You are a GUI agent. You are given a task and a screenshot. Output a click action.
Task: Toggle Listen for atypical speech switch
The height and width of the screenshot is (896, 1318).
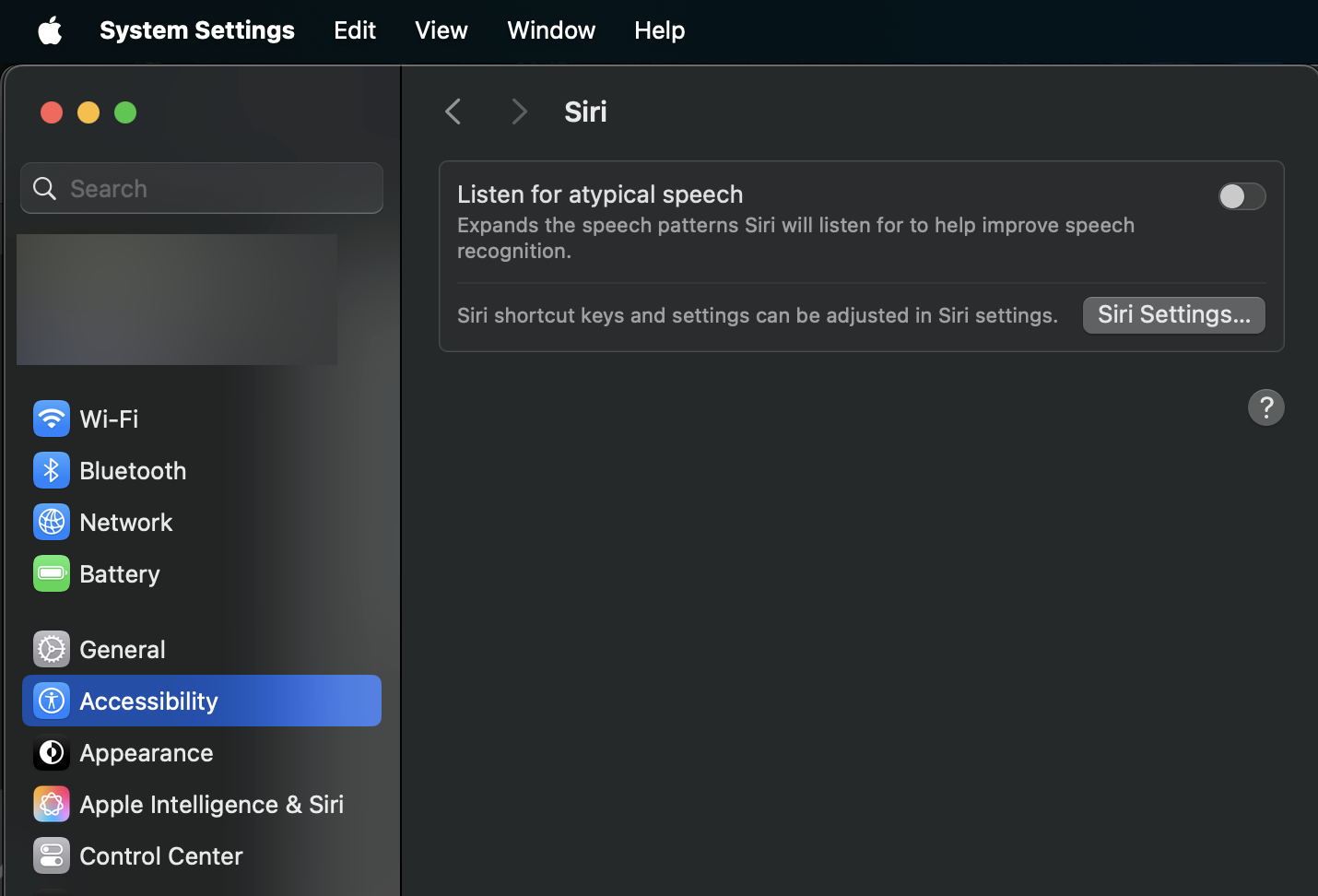point(1242,196)
